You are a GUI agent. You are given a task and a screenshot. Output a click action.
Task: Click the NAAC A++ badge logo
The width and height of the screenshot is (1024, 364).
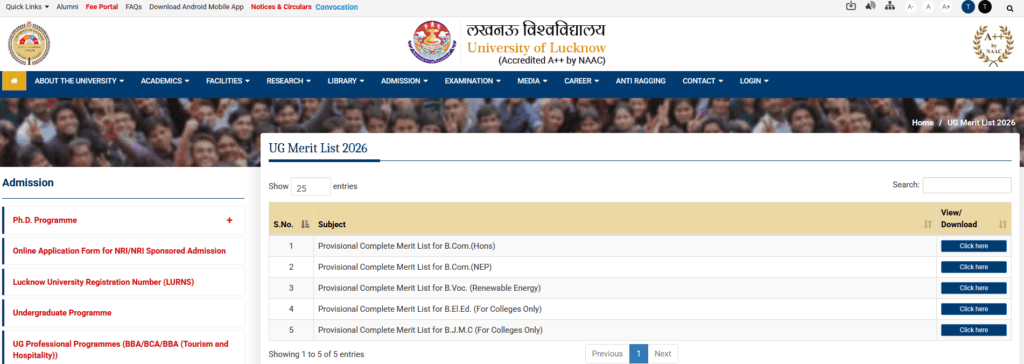pos(993,46)
